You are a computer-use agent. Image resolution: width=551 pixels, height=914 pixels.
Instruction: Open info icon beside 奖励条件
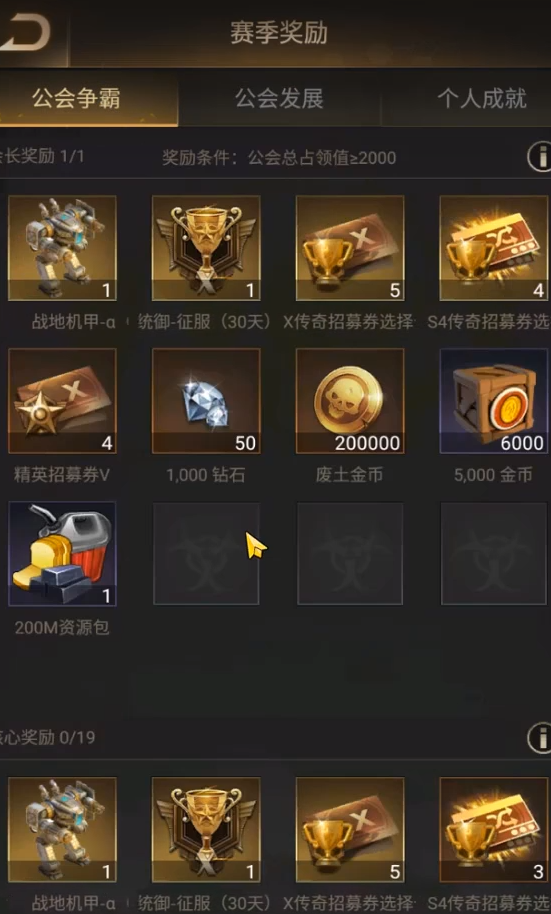541,157
